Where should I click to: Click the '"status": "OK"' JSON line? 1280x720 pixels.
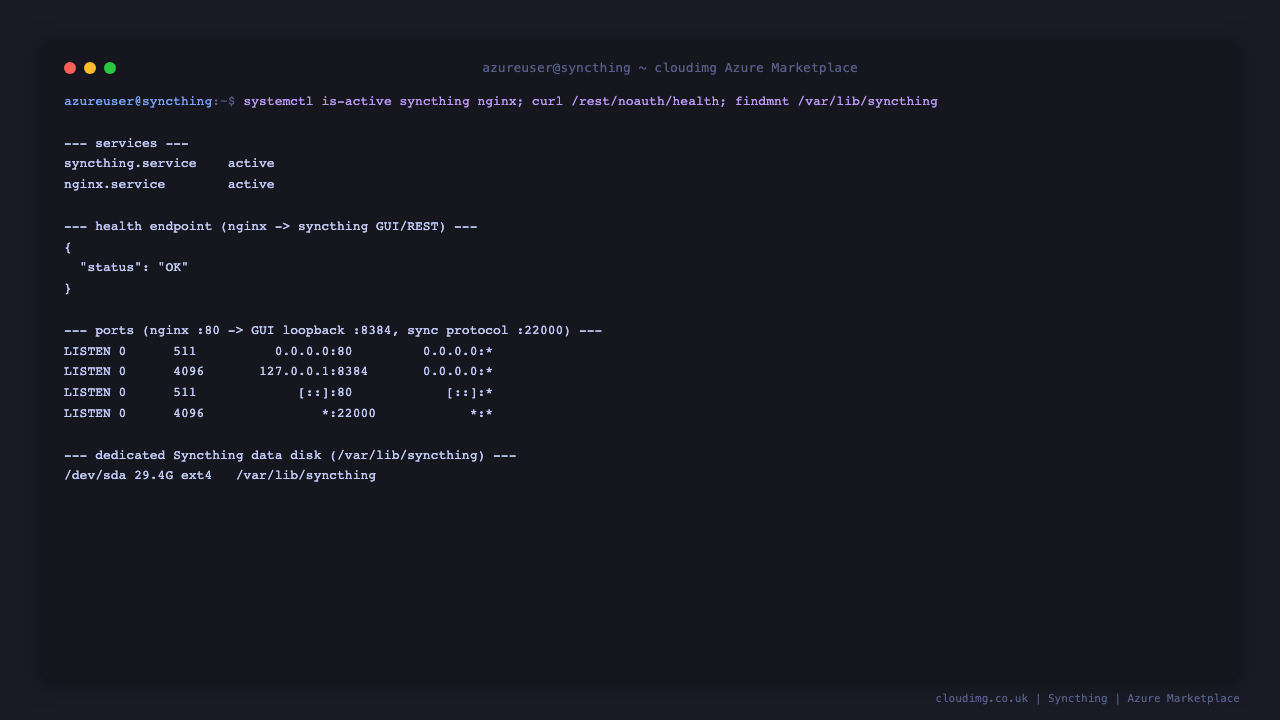(x=134, y=267)
